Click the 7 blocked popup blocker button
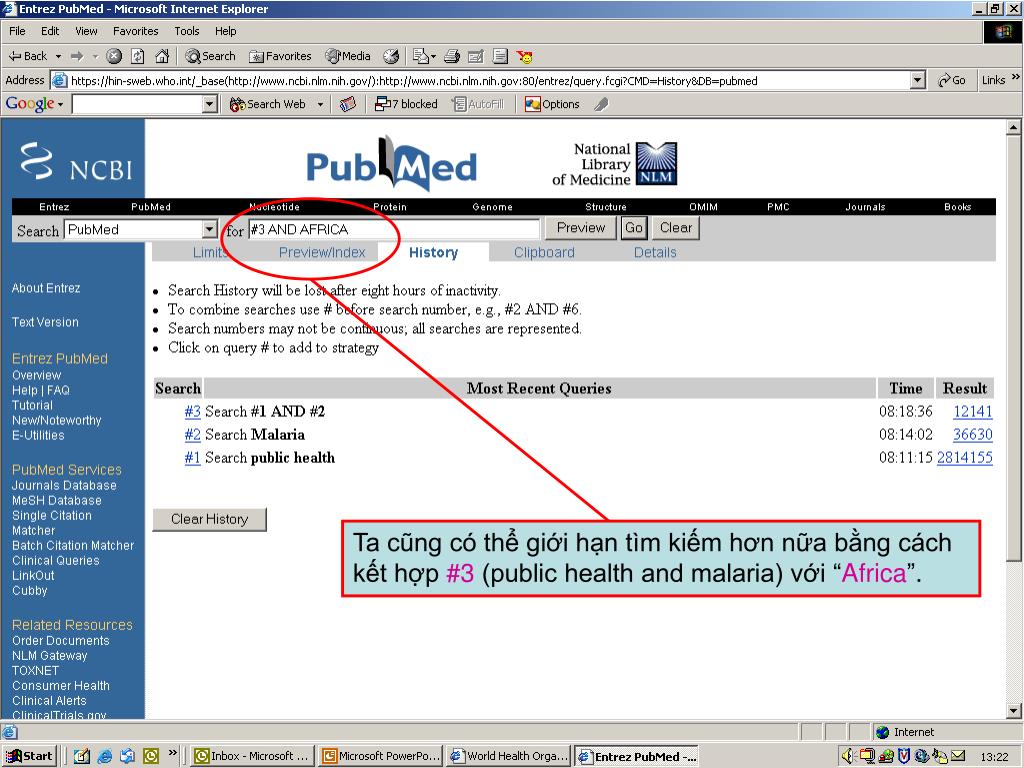This screenshot has width=1024, height=768. [x=406, y=104]
